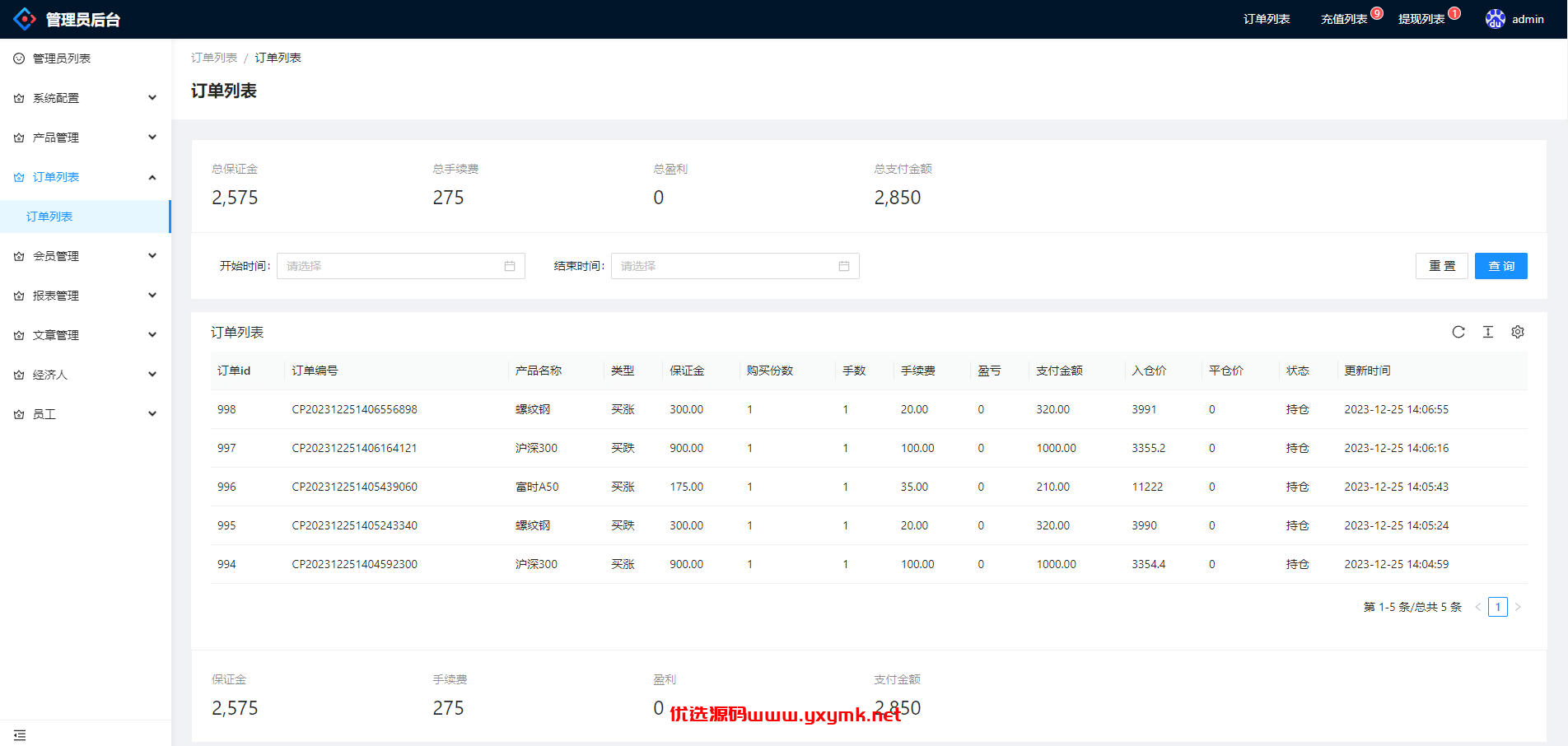Viewport: 1568px width, 746px height.
Task: Click the red badge on 充值列表
Action: tap(1377, 13)
